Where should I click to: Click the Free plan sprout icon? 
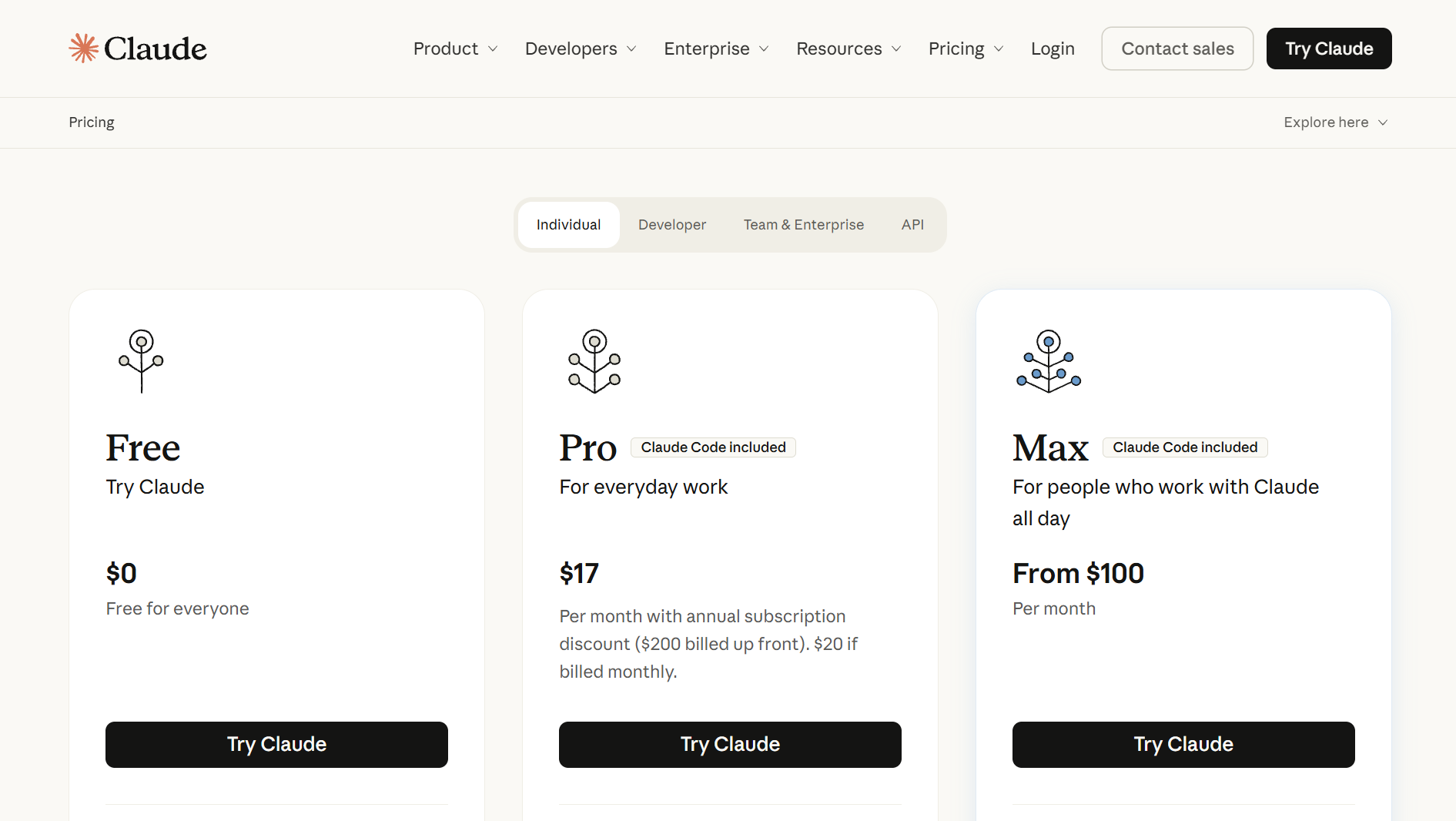[x=142, y=361]
